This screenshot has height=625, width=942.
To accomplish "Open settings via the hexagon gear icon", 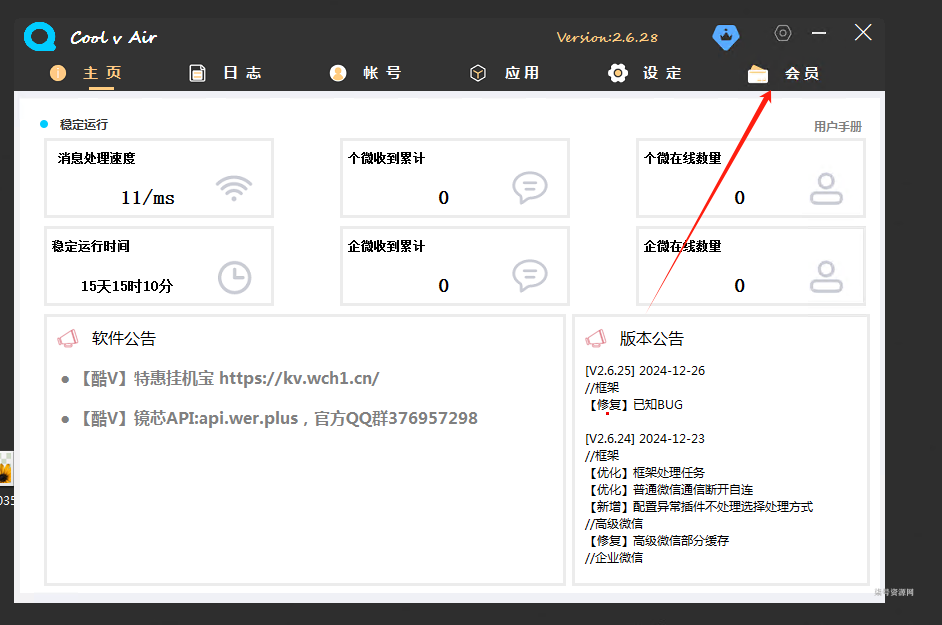I will point(783,33).
